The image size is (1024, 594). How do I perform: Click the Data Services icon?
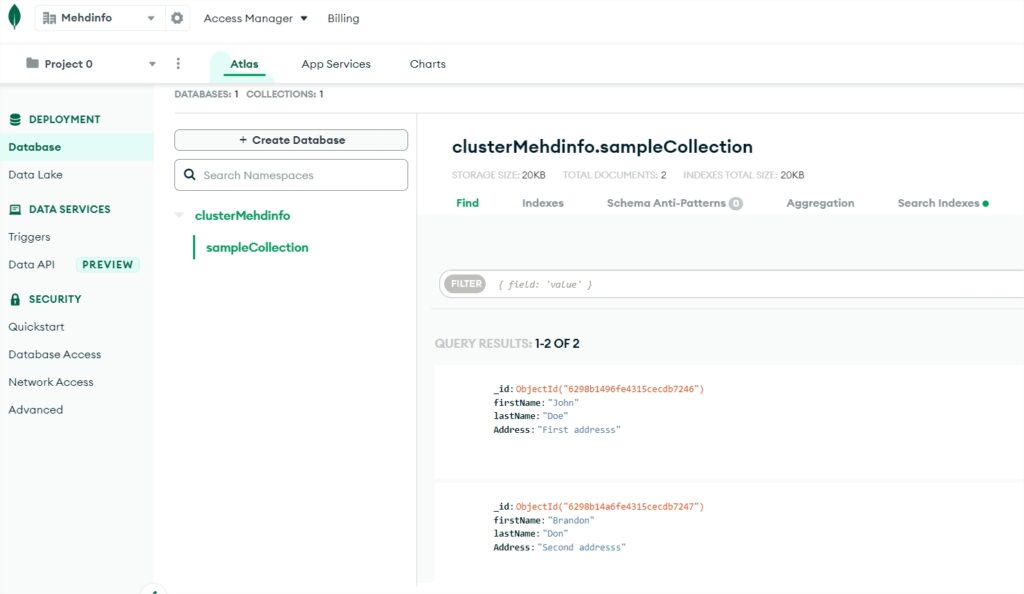pyautogui.click(x=15, y=210)
